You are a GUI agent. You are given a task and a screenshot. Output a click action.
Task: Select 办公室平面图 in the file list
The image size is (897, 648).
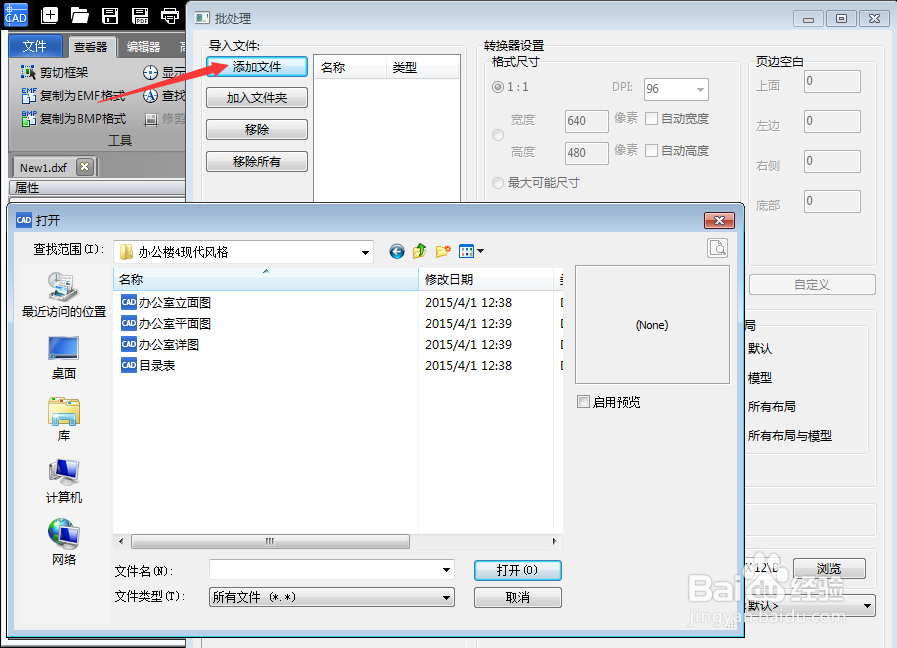(x=175, y=323)
